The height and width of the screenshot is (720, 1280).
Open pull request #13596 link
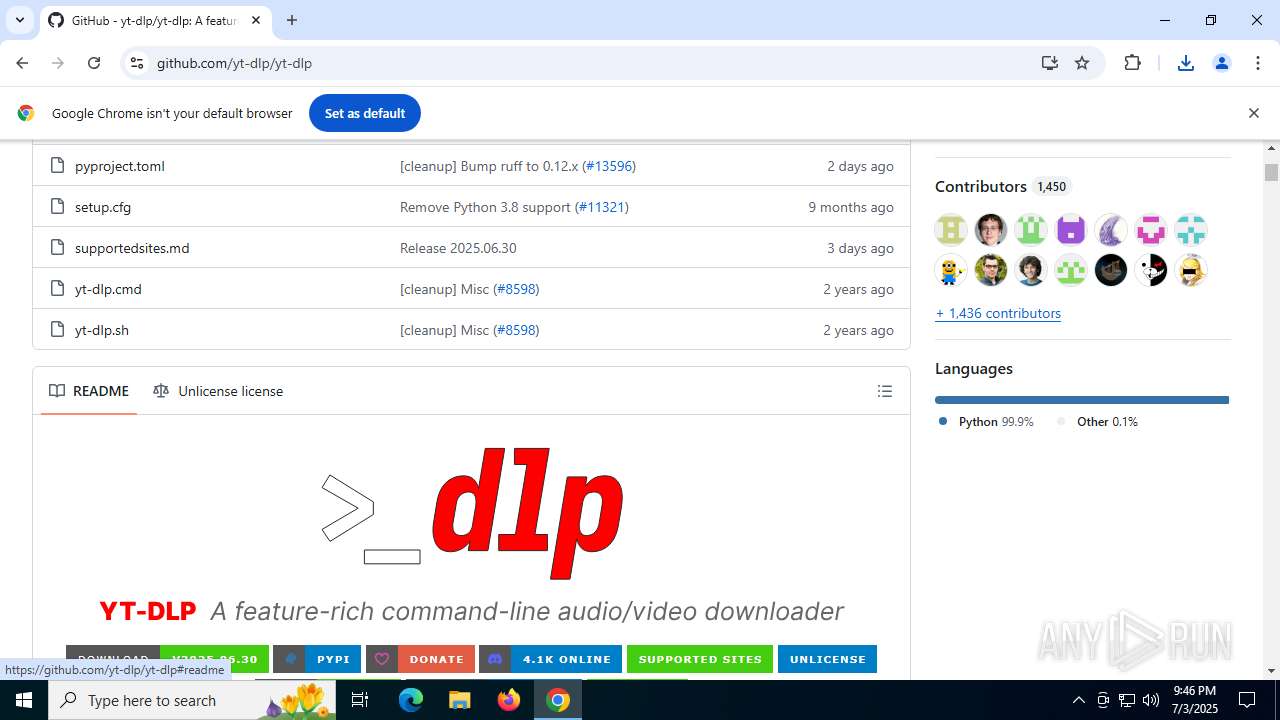608,166
